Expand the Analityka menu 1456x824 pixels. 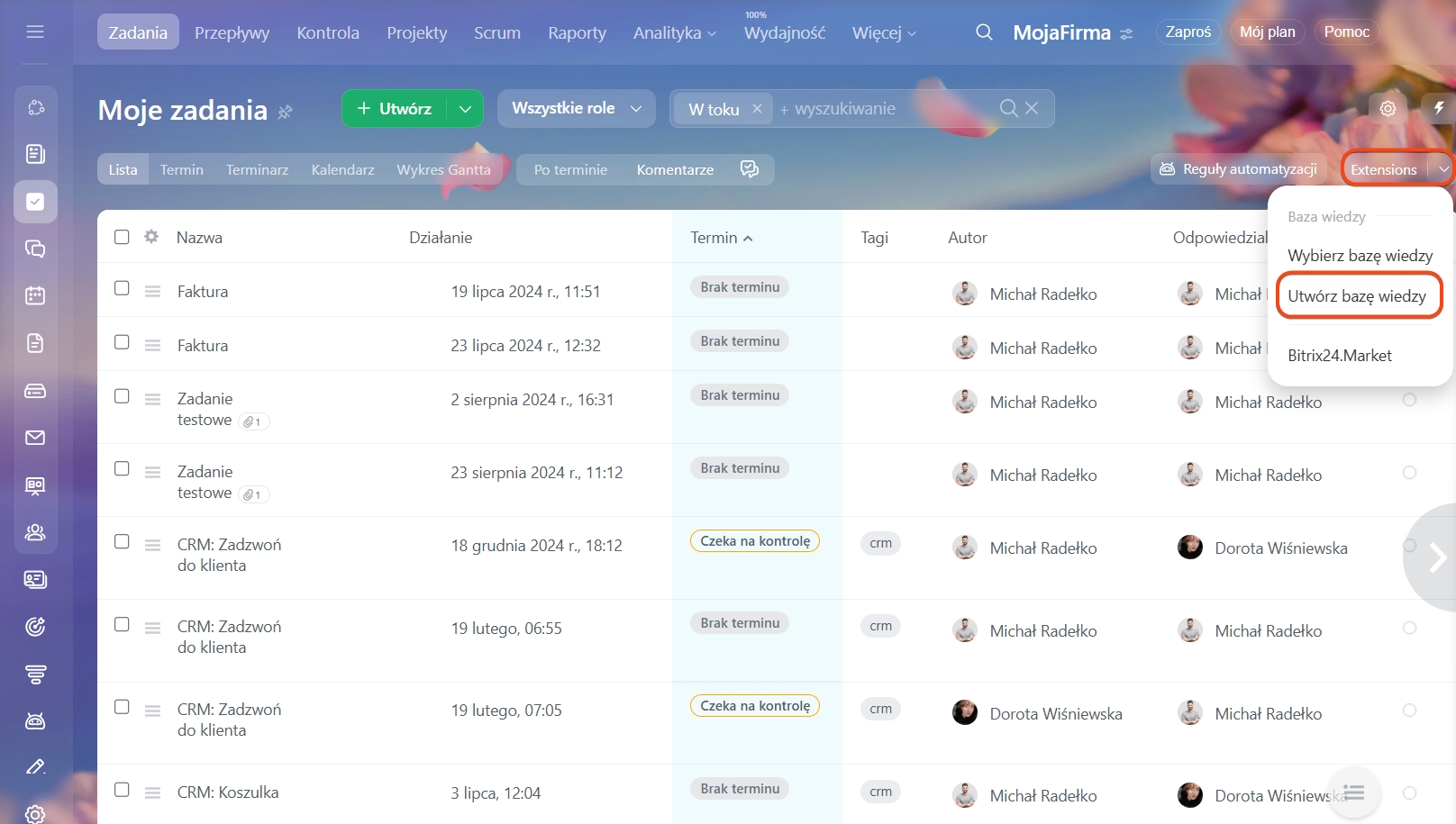tap(674, 33)
